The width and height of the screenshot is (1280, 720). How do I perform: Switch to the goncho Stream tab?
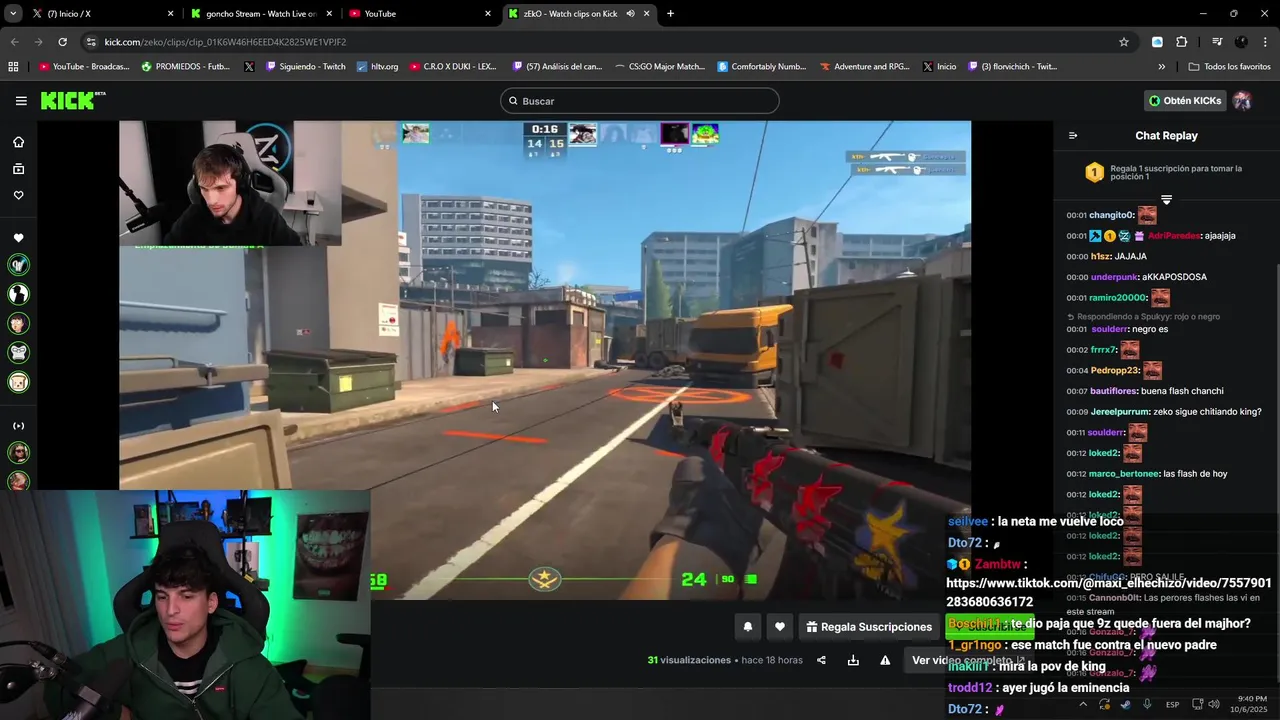260,14
